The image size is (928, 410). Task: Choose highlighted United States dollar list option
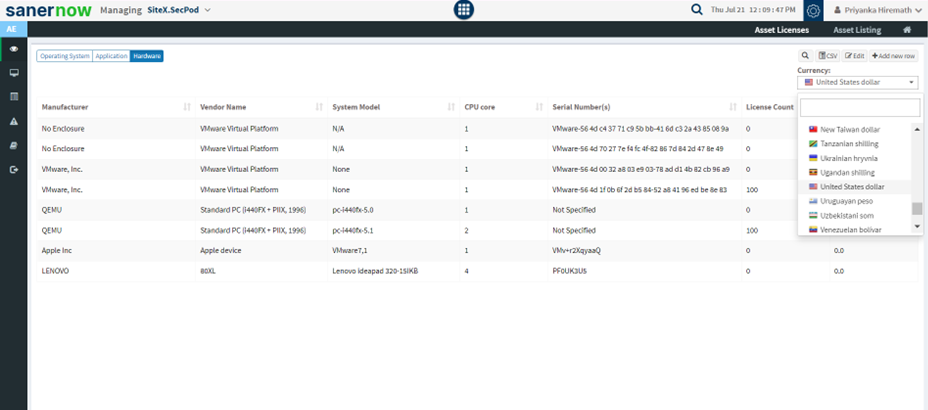pos(856,187)
